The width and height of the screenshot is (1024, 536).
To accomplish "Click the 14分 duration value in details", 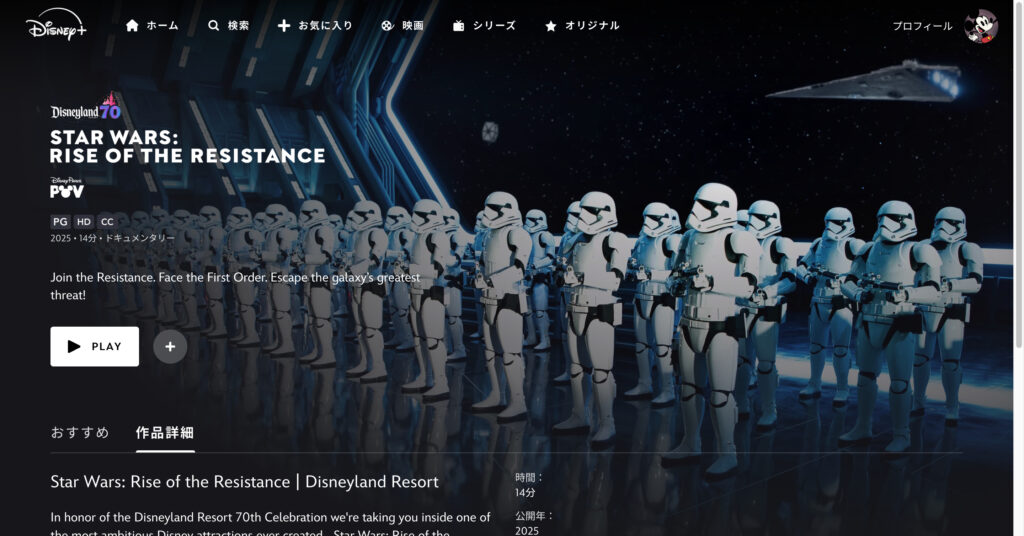I will coord(525,492).
